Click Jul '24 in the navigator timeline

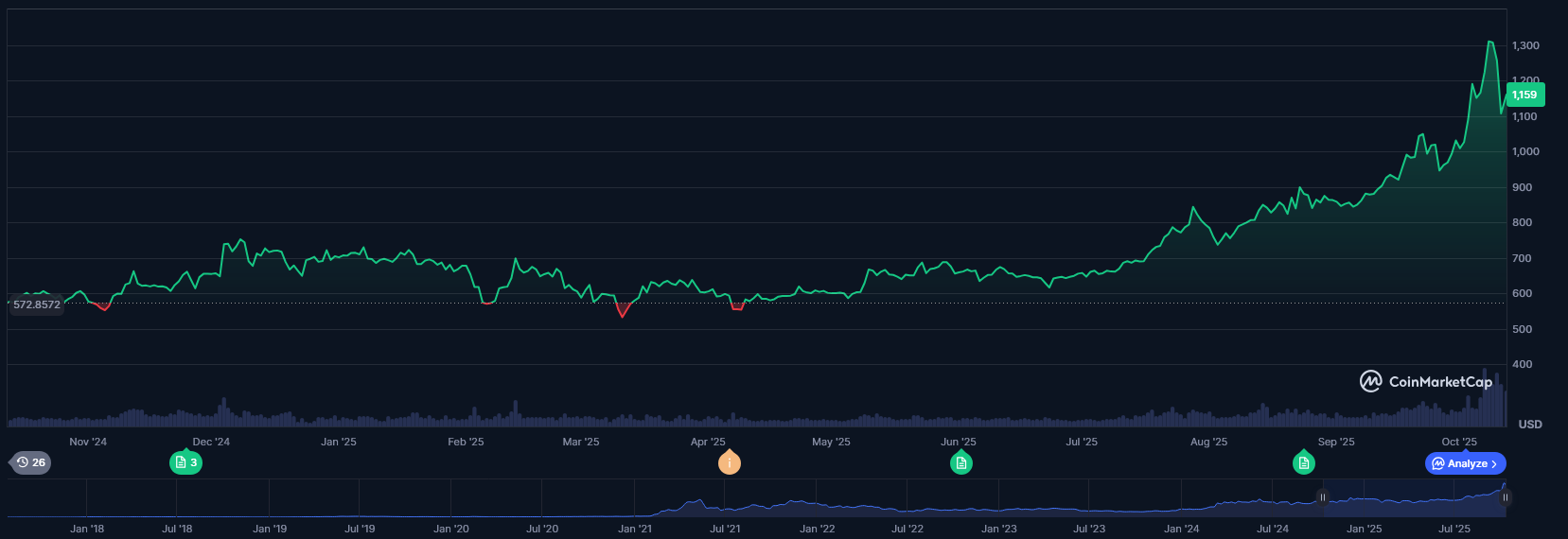click(x=1273, y=529)
